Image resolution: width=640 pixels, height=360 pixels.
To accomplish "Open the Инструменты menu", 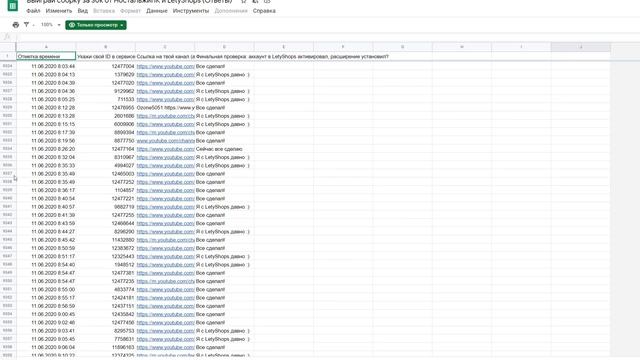I will point(191,11).
